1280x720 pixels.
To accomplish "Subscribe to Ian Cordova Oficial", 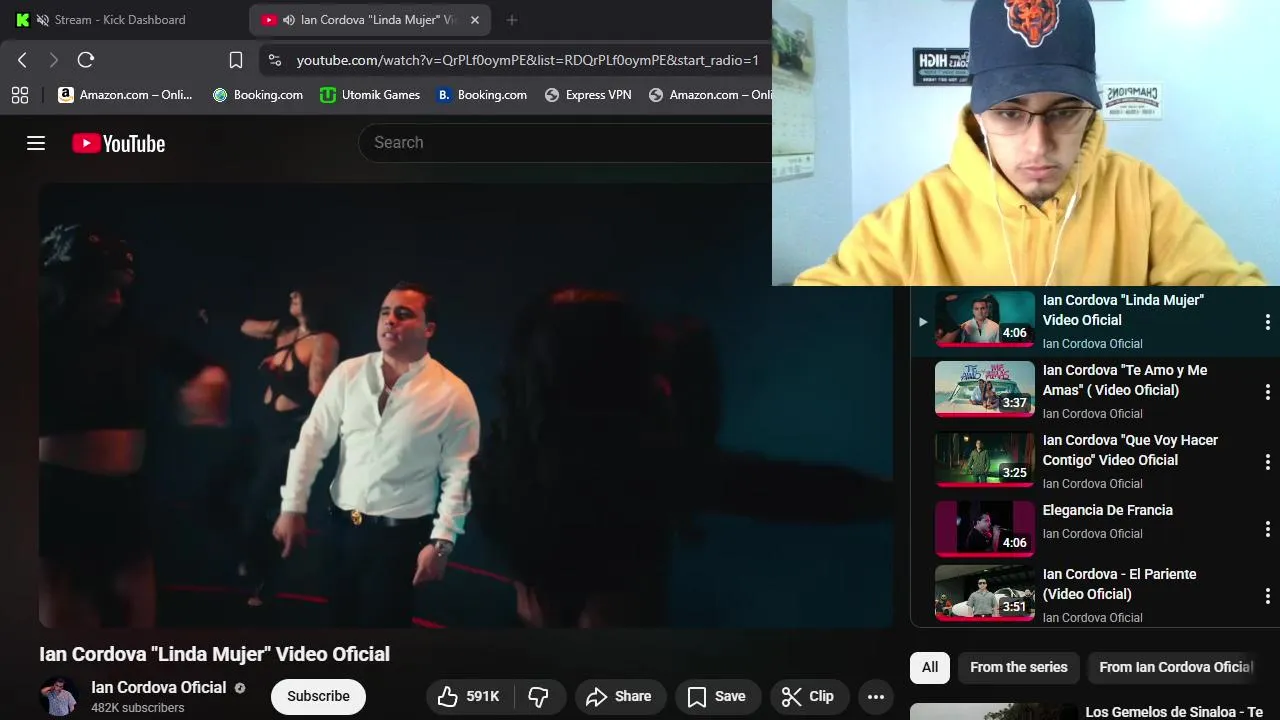I will tap(318, 697).
